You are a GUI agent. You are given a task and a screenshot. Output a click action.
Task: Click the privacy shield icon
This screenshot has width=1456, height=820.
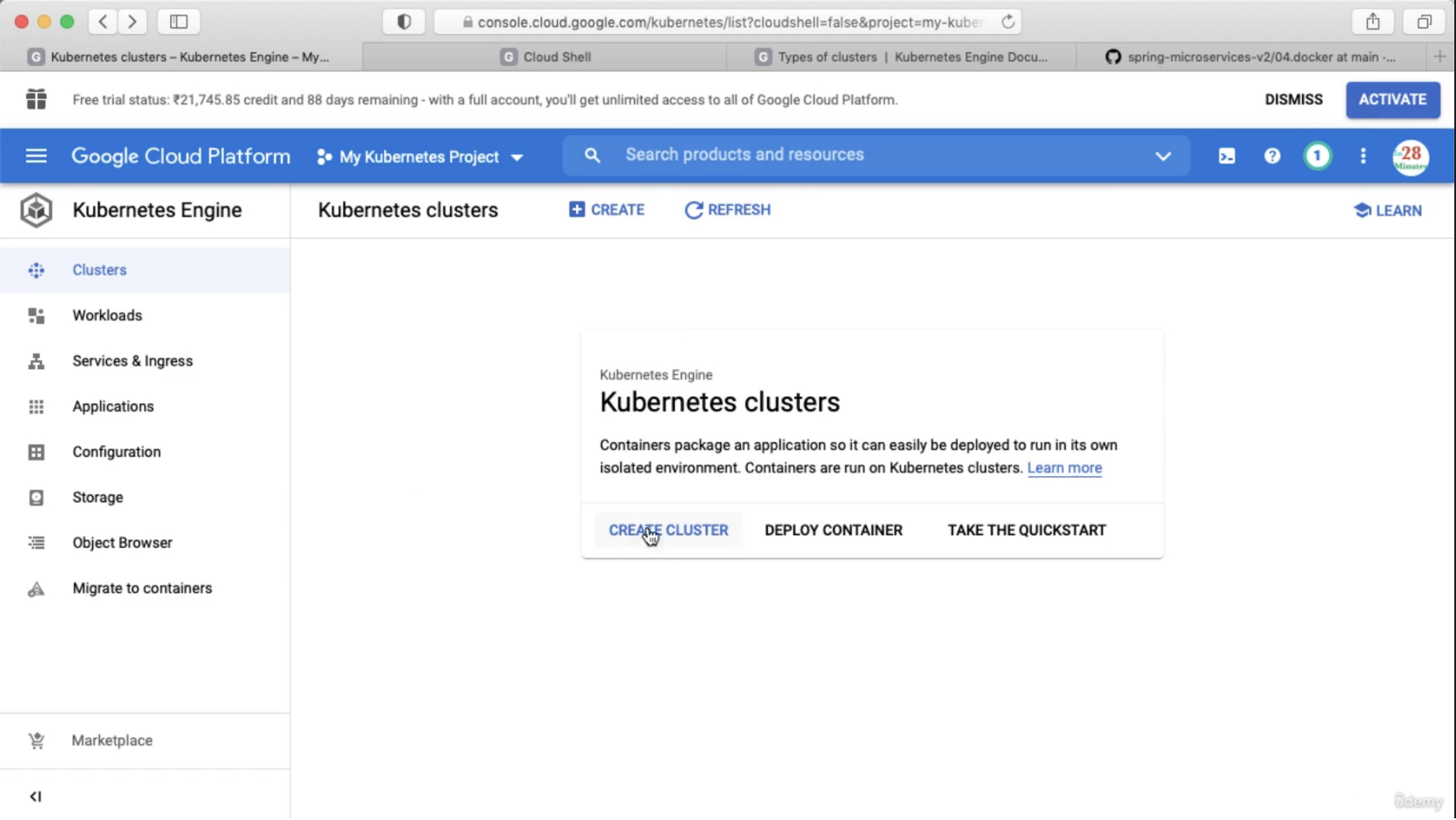[x=404, y=21]
